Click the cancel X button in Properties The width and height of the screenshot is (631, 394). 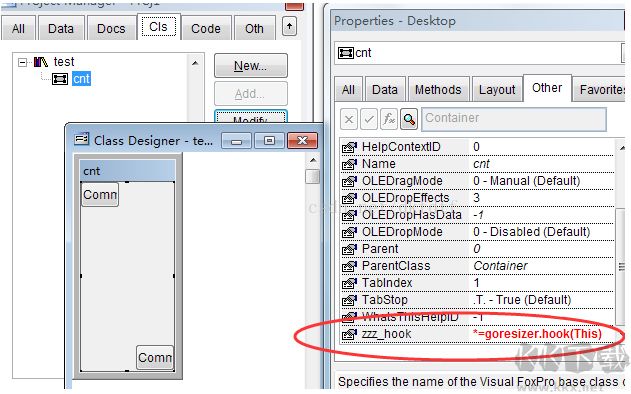coord(349,119)
